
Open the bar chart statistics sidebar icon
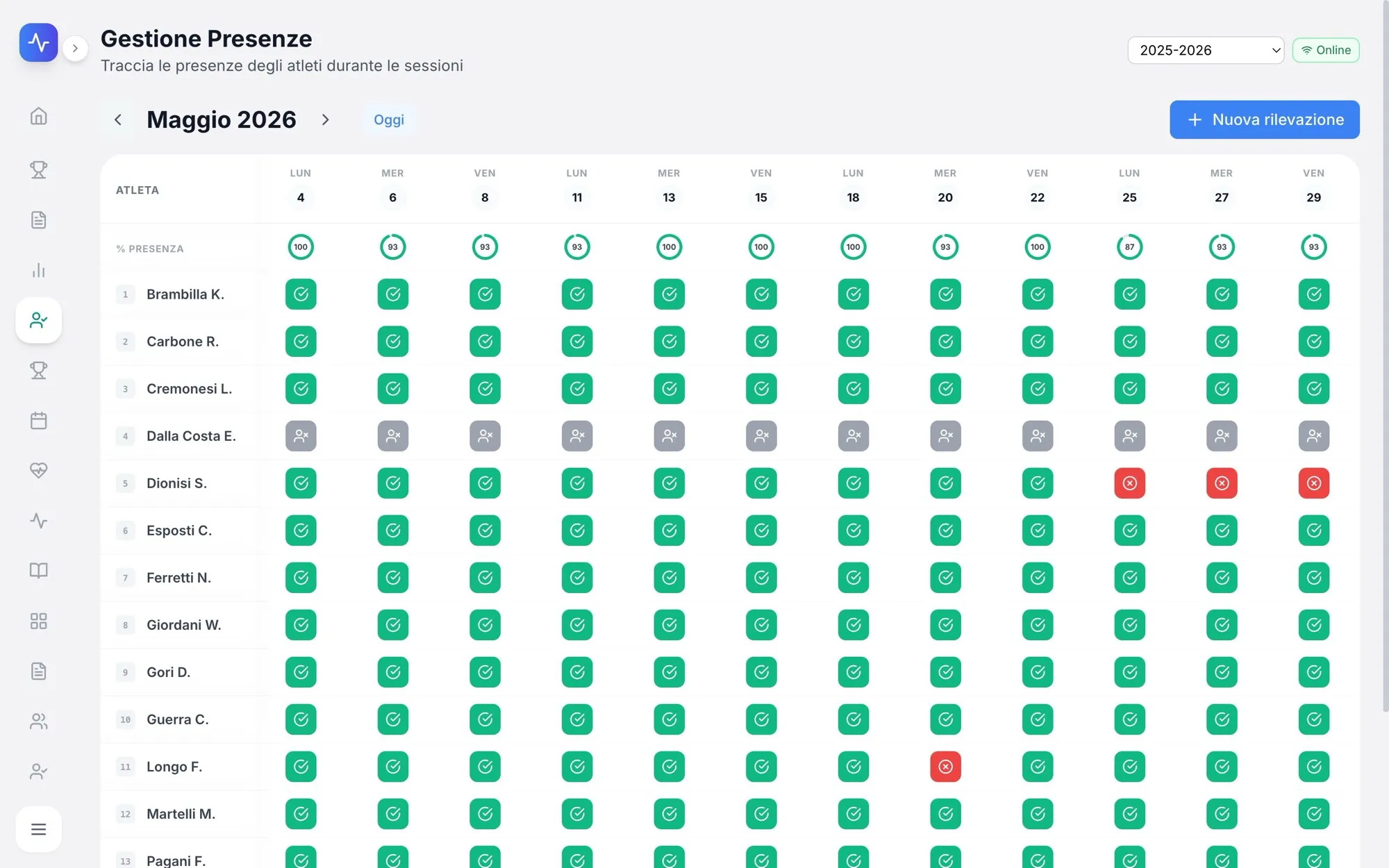click(x=39, y=270)
